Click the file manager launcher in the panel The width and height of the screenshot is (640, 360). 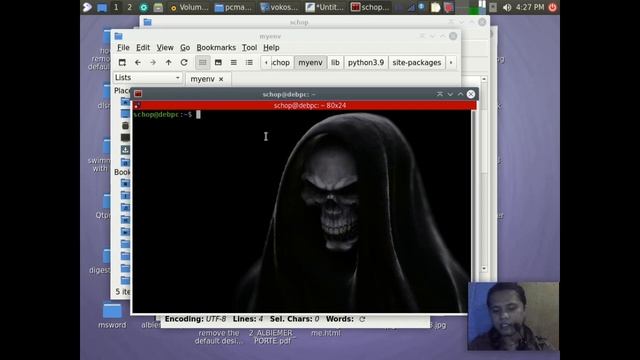[158, 7]
